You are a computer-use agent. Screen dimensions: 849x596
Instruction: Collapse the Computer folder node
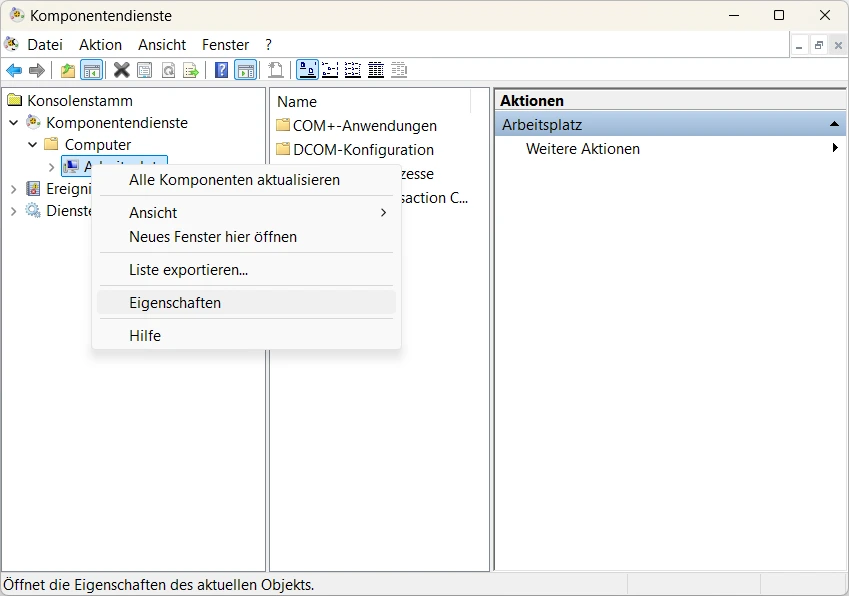[x=32, y=145]
